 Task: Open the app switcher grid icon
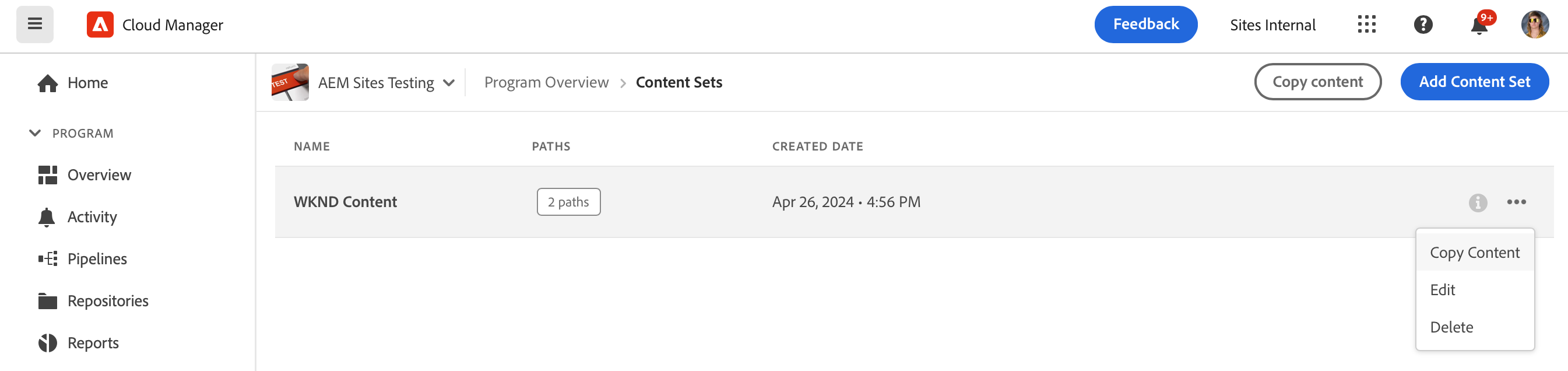pyautogui.click(x=1366, y=24)
